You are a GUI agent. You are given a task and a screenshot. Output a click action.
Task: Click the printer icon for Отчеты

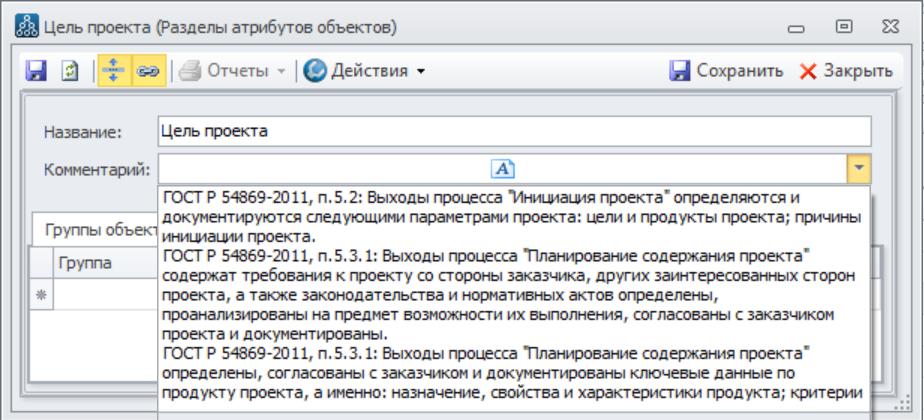tap(190, 71)
